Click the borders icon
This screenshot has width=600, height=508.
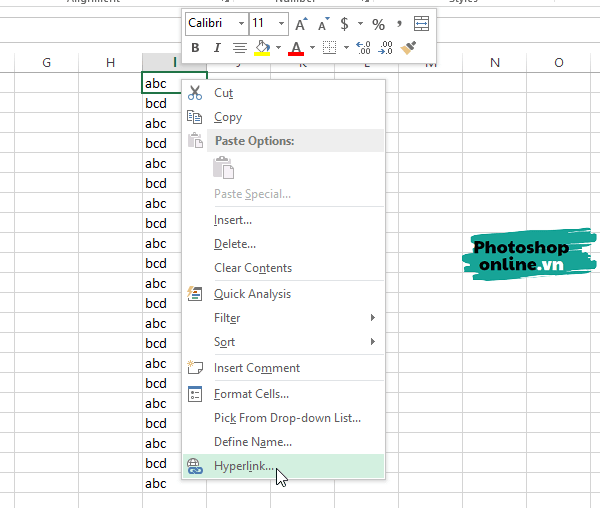pyautogui.click(x=329, y=48)
